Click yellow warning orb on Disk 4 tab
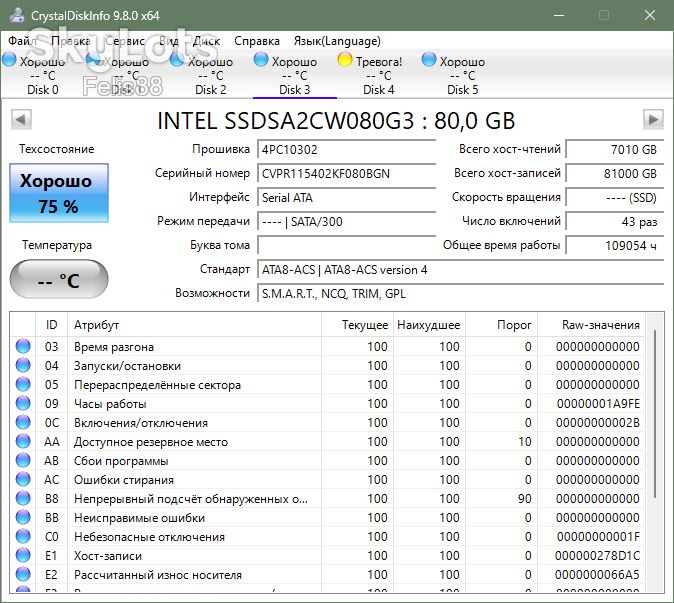Viewport: 674px width, 603px height. tap(345, 60)
